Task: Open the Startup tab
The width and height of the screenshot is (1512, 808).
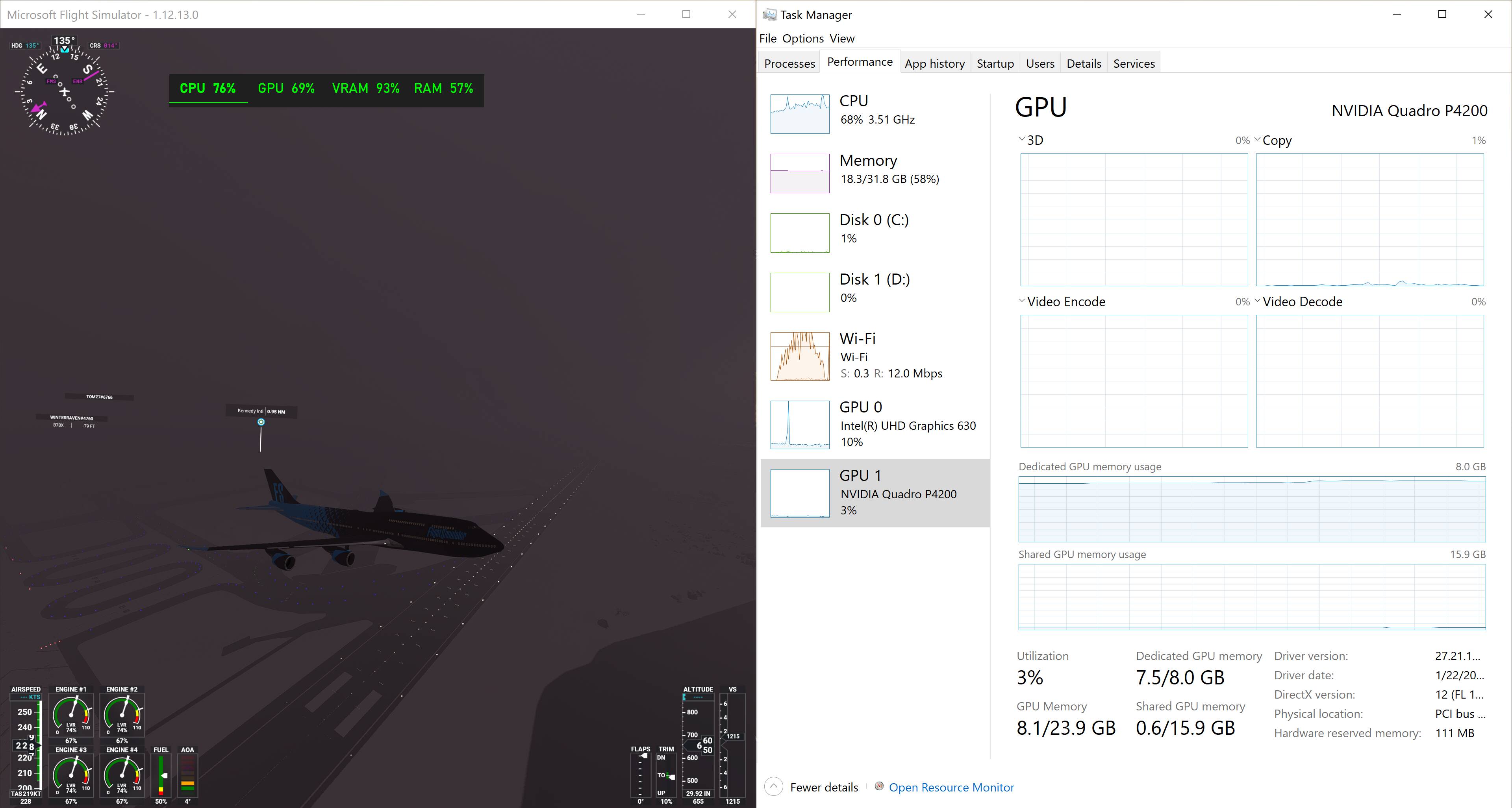Action: (995, 63)
